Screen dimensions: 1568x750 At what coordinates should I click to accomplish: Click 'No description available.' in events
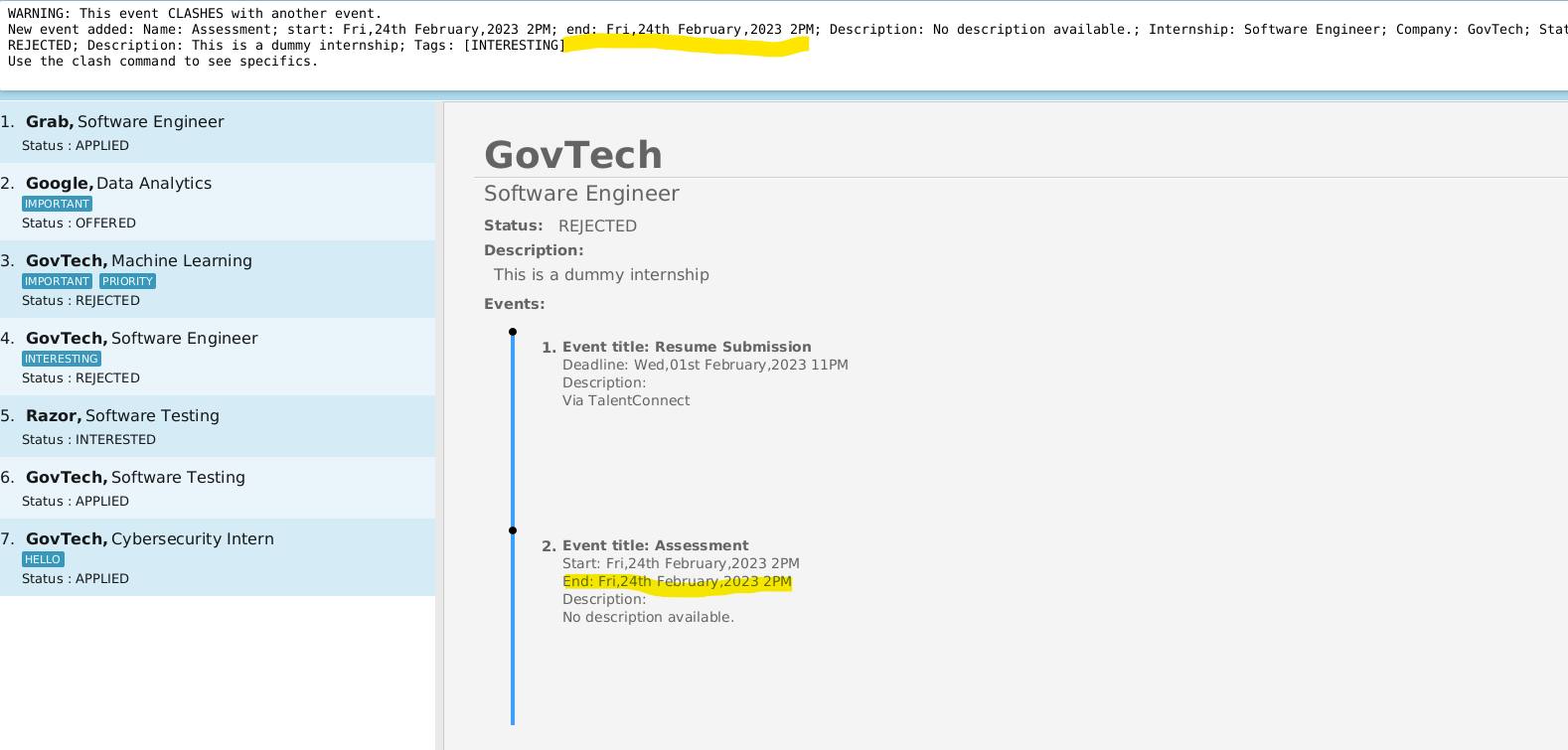point(648,617)
